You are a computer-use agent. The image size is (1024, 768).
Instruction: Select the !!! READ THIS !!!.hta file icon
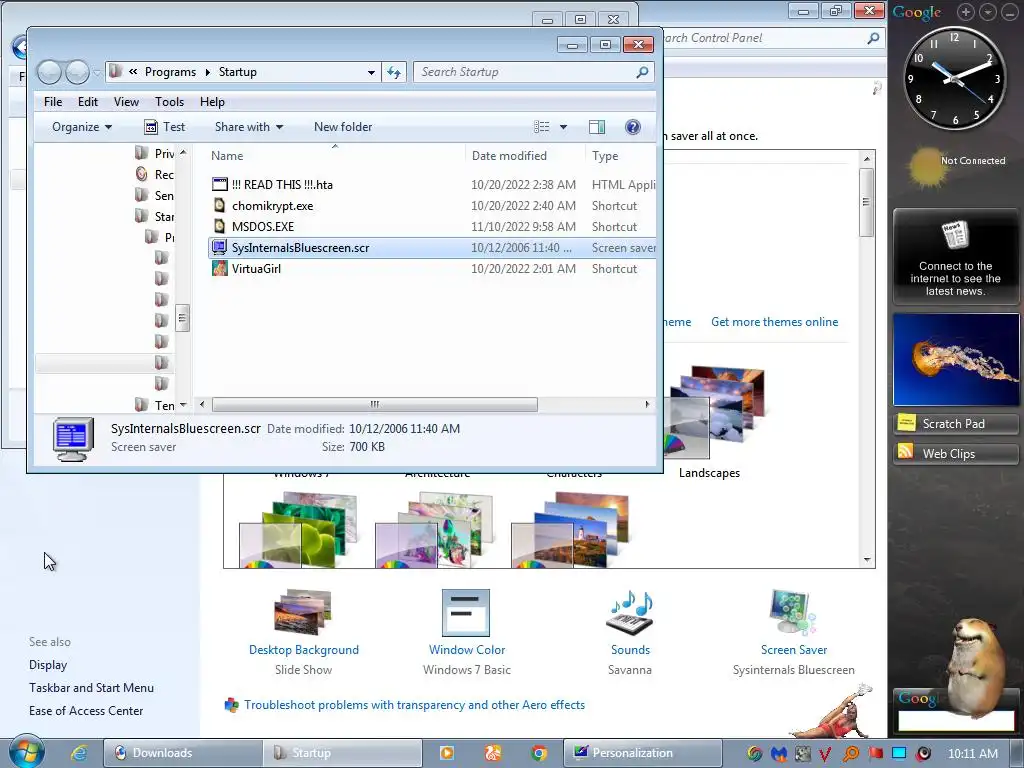click(219, 184)
